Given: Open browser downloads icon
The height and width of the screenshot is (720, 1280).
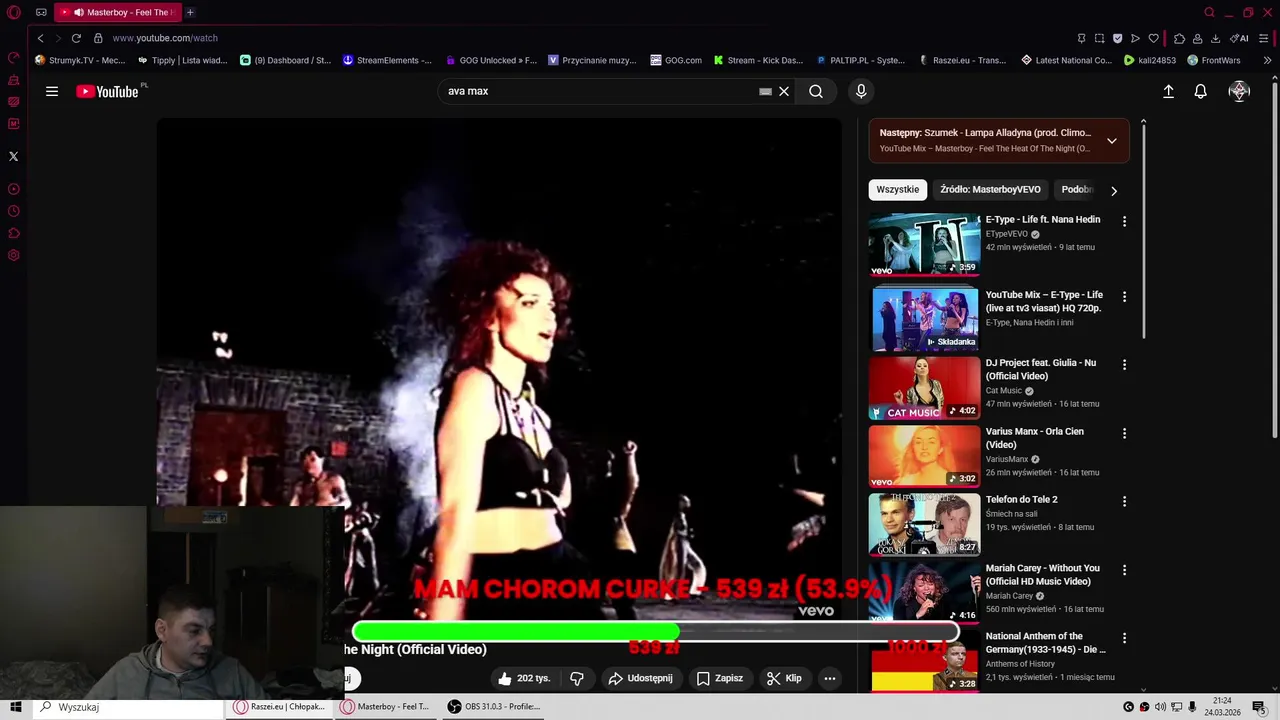Looking at the screenshot, I should pyautogui.click(x=1215, y=38).
